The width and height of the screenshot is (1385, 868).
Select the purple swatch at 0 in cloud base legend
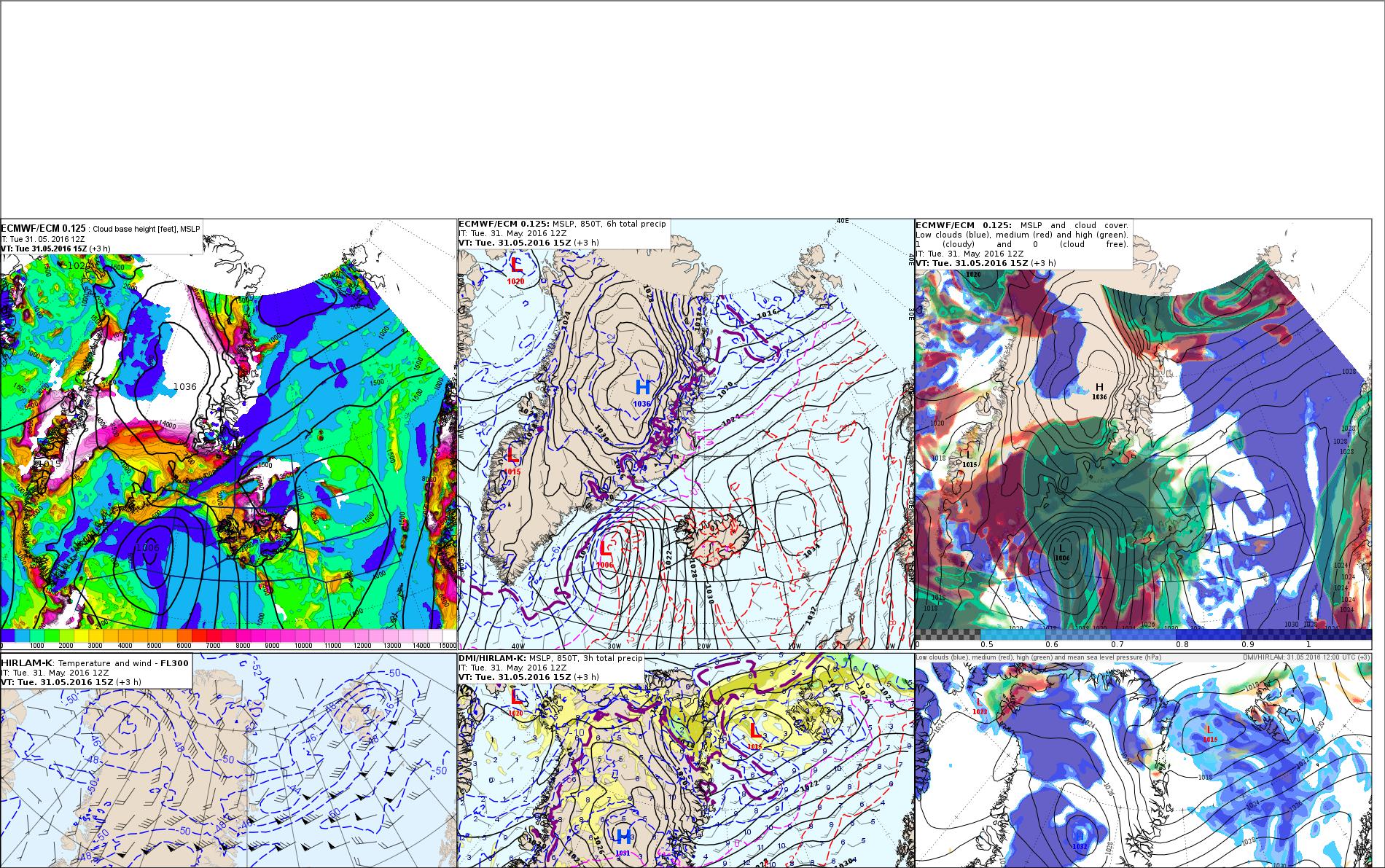[8, 636]
